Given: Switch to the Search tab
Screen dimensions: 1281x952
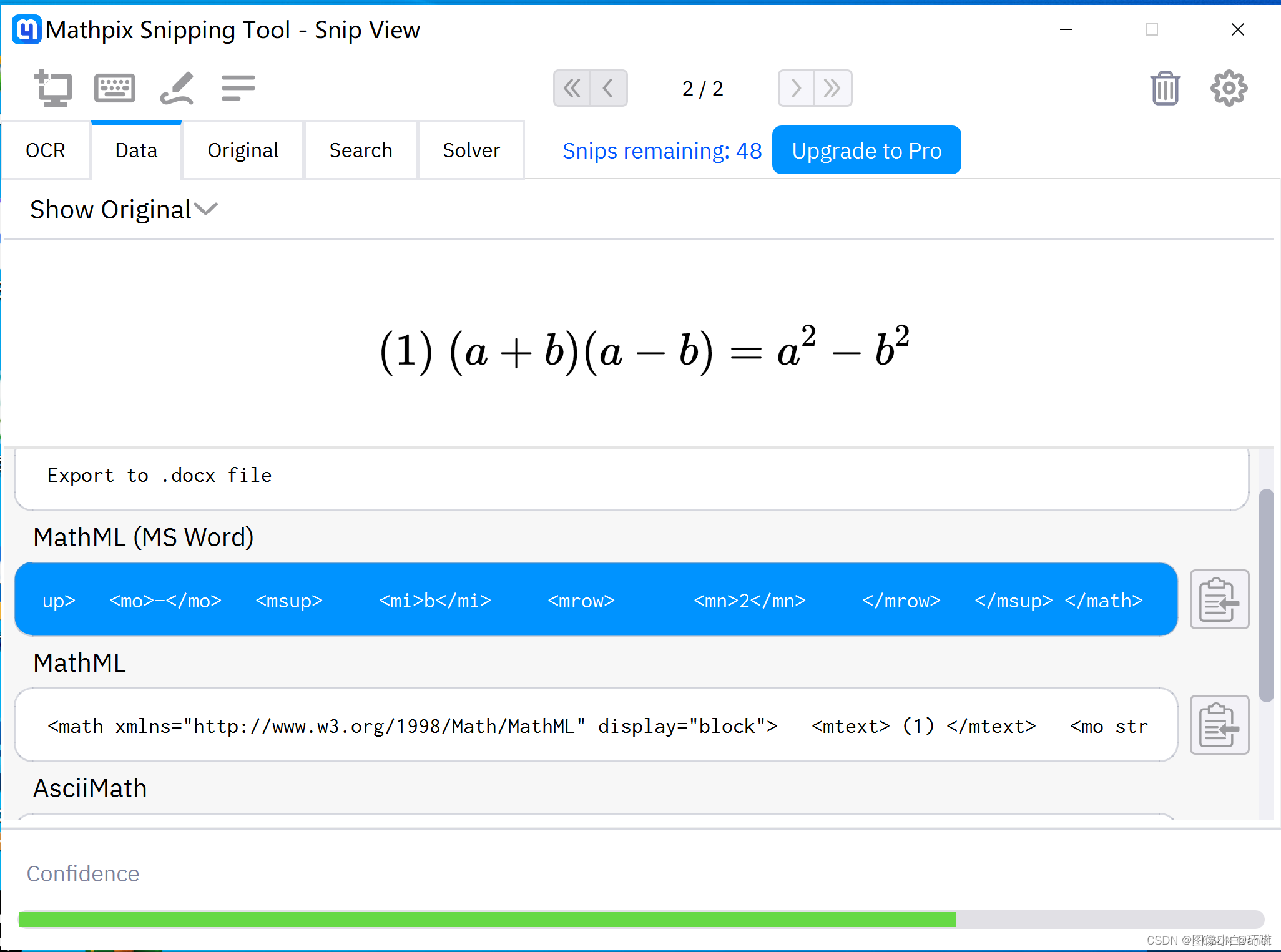Looking at the screenshot, I should 361,150.
